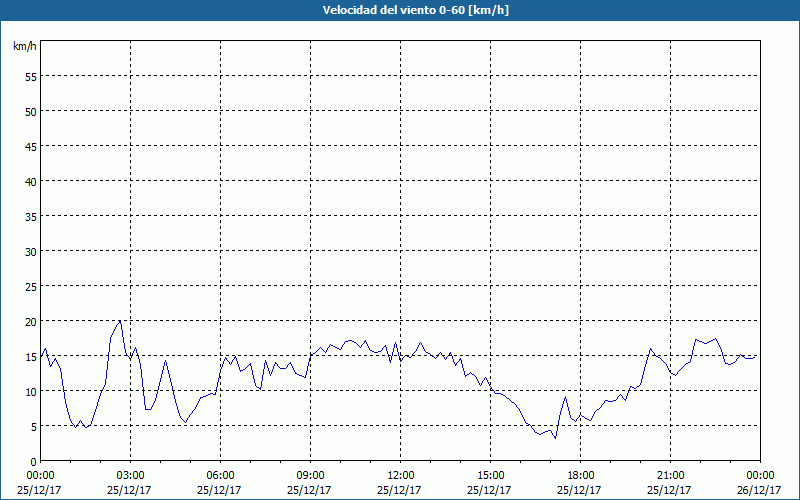
Task: Select the 15 y-axis label
Action: pos(31,357)
